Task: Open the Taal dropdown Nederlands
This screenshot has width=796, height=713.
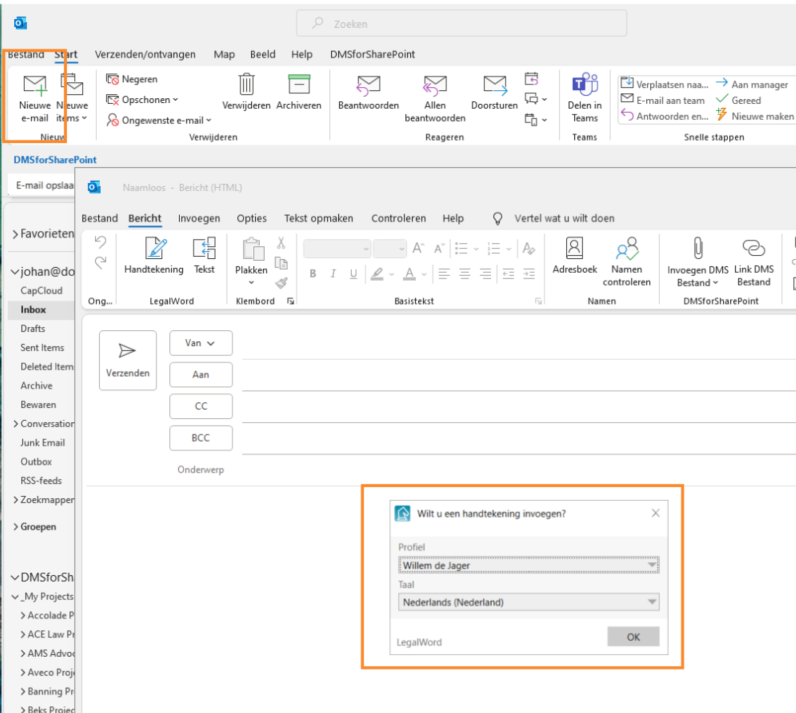Action: [528, 602]
